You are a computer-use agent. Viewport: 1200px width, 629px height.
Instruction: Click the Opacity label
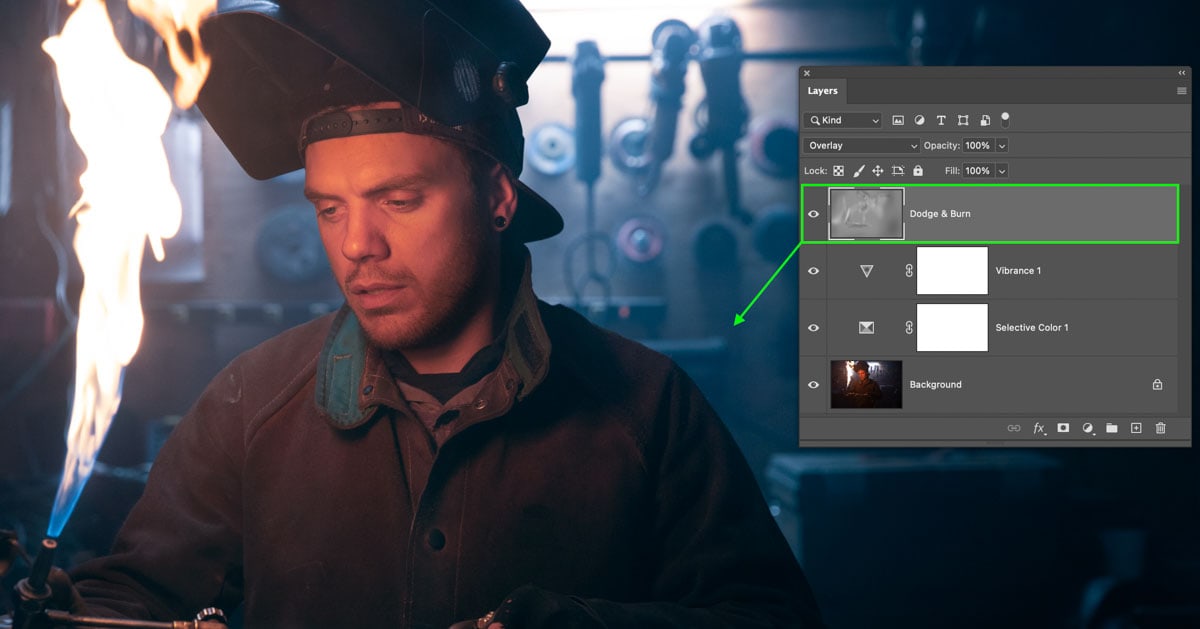click(941, 146)
